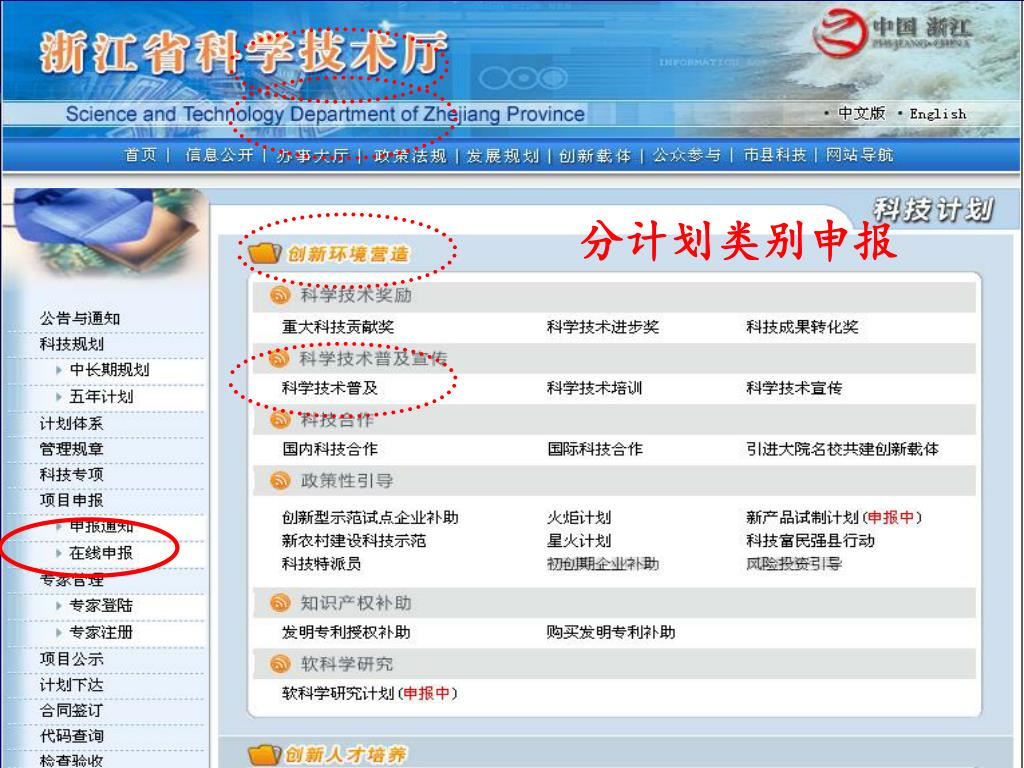Click the feed icon beside 软科学研究

tap(280, 664)
